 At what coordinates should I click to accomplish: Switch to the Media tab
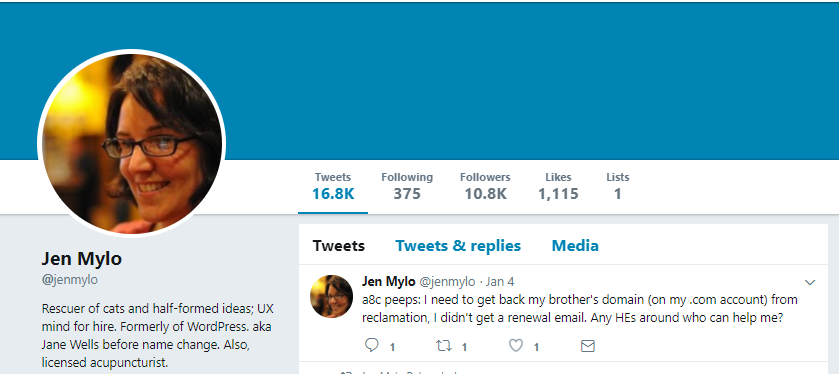point(575,246)
